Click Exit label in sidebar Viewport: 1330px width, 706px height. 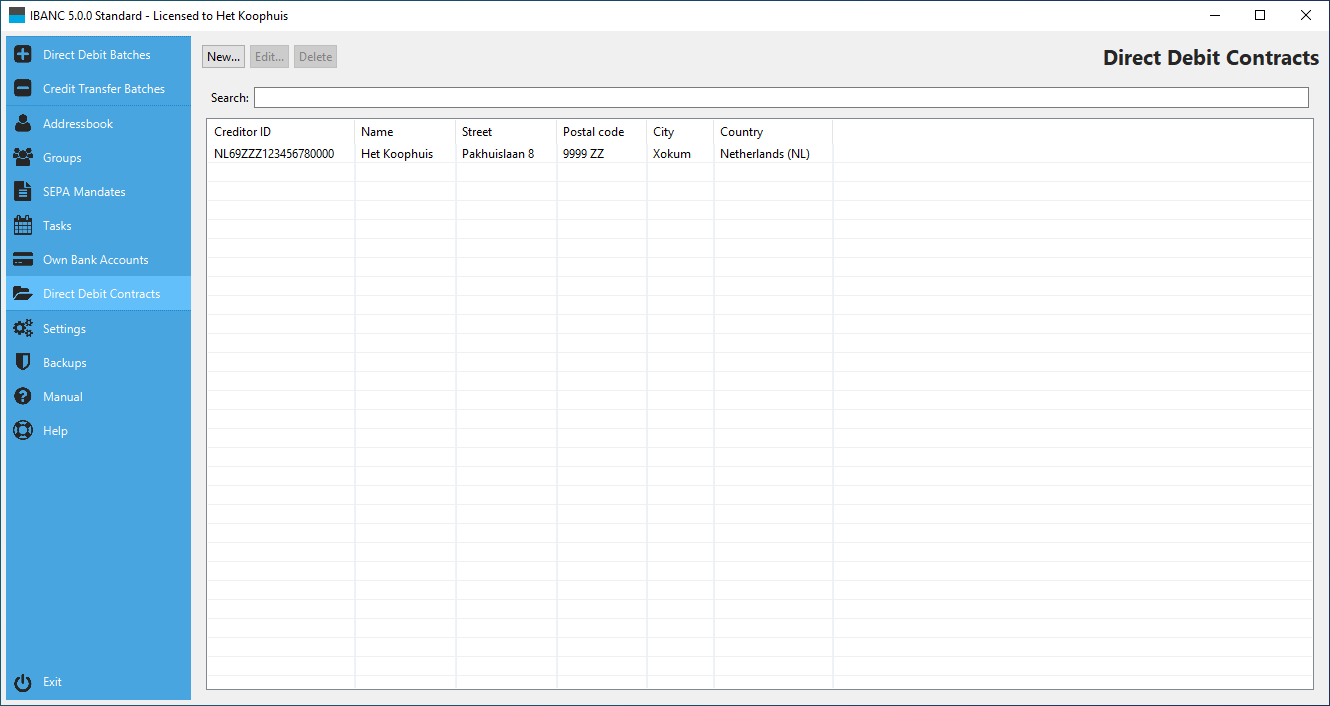pyautogui.click(x=52, y=682)
